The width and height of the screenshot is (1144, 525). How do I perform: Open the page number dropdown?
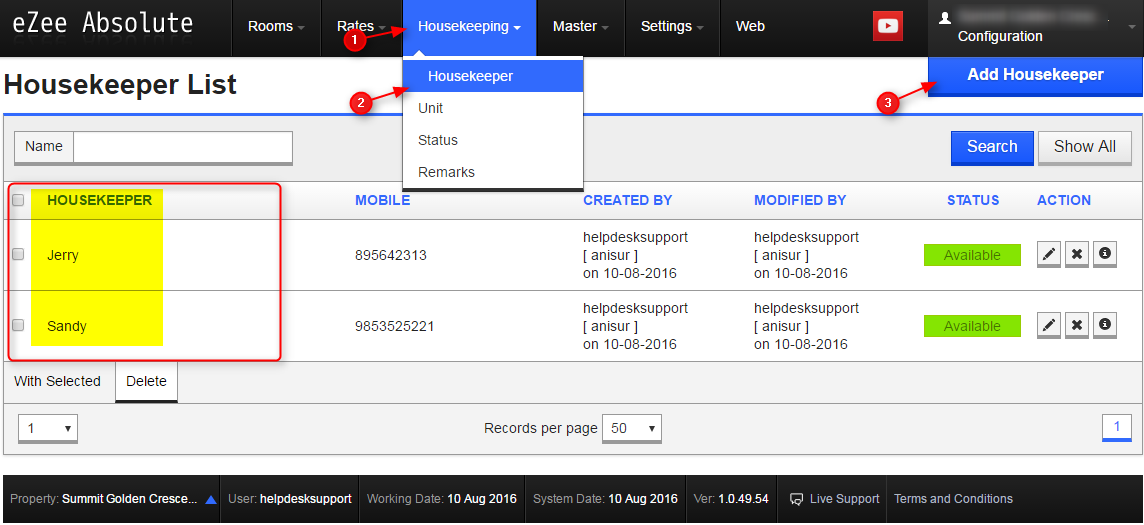47,428
